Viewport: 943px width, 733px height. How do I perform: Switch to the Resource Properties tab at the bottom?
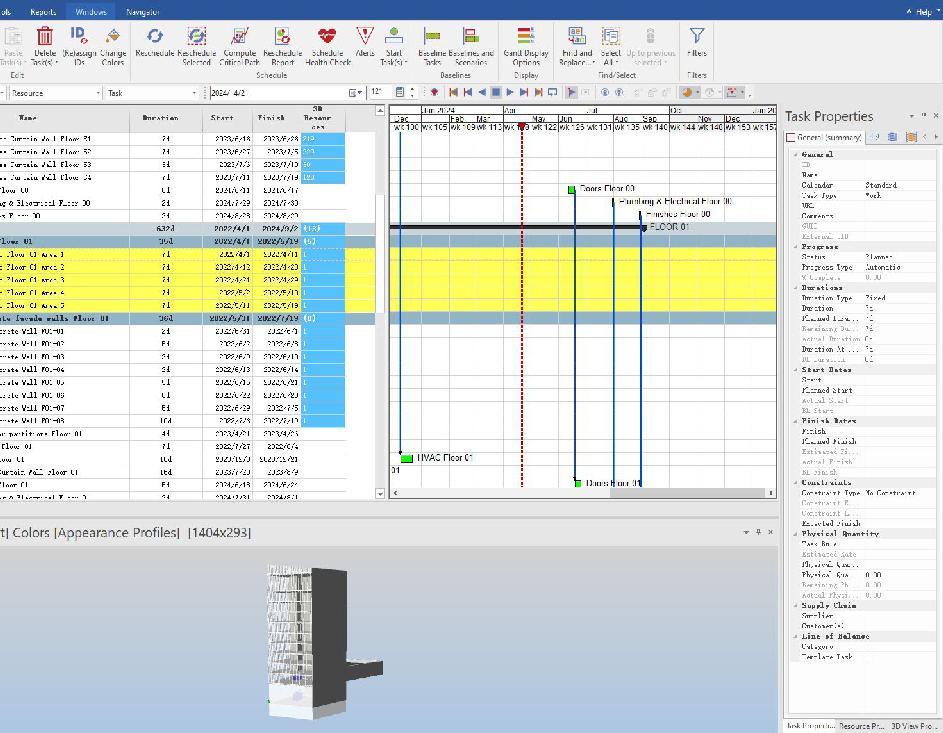click(862, 726)
